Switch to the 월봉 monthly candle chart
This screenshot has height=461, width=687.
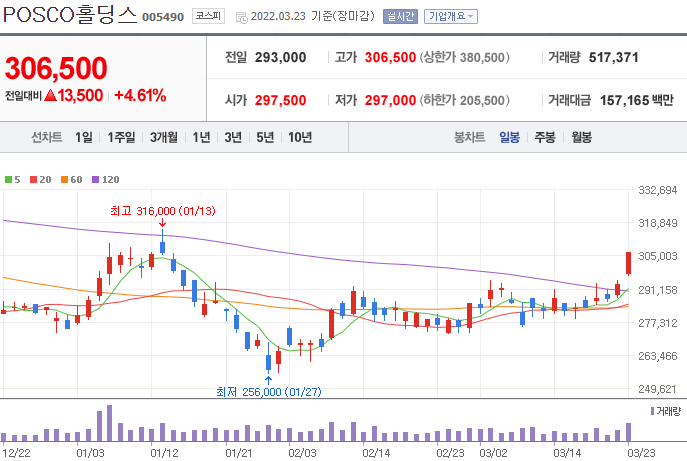click(x=581, y=138)
